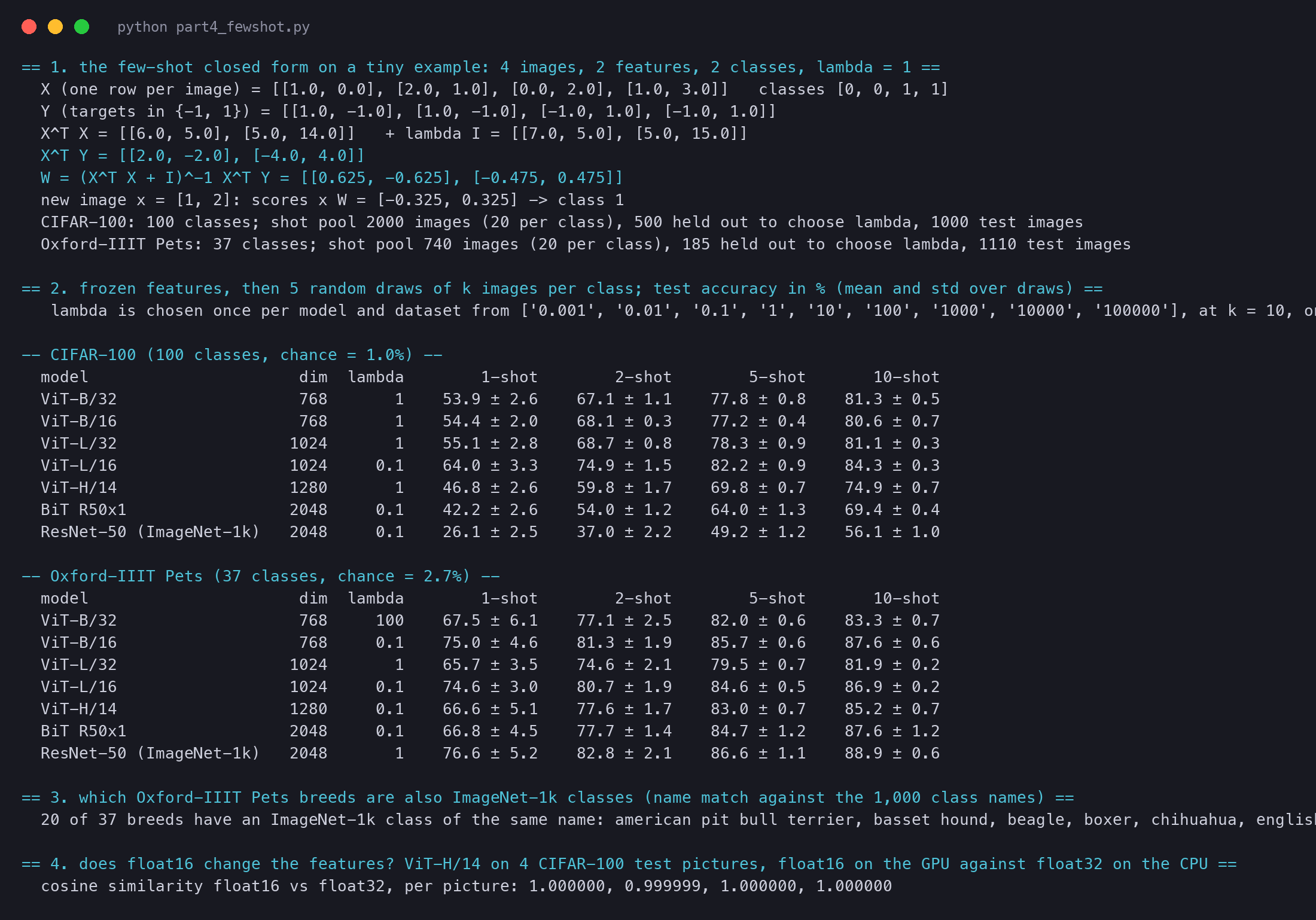Click the line beginning 'CIFAR-100: 100 classes; shot pool'
This screenshot has width=1316, height=920.
pos(562,222)
